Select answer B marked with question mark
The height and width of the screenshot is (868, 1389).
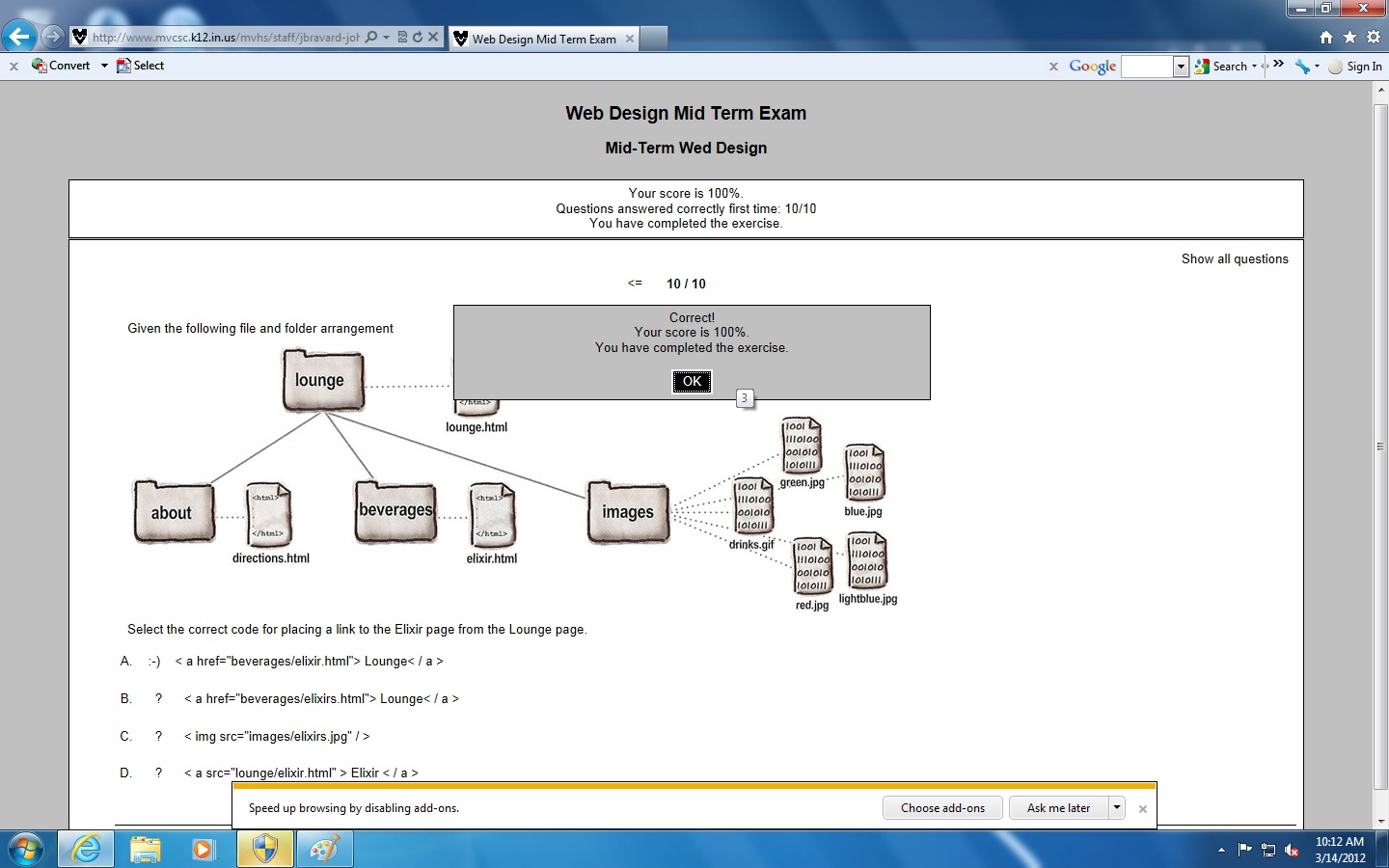pos(158,698)
